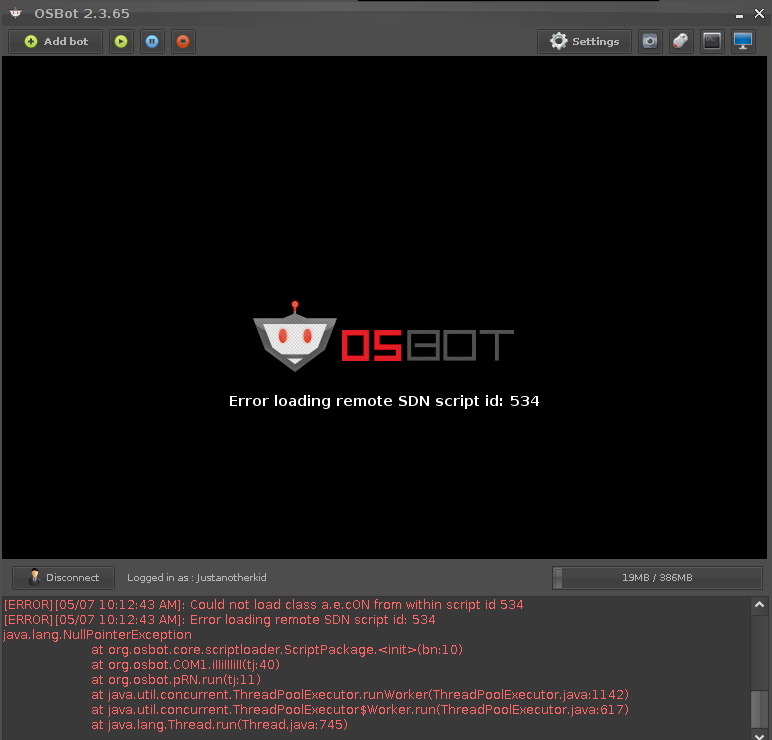
Task: Click the 19MB / 386MB memory bar
Action: pos(657,578)
